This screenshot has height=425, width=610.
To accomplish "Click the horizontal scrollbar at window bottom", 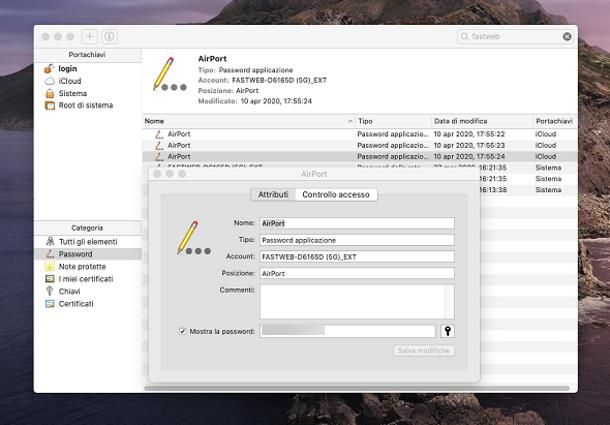I will tap(357, 388).
